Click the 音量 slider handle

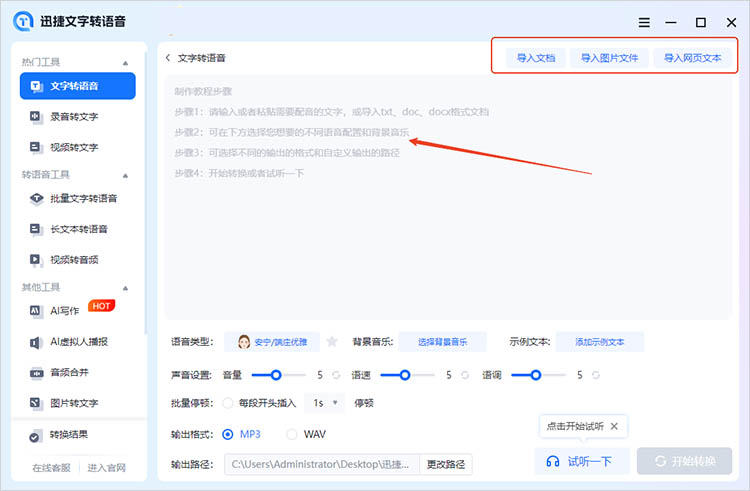pos(276,375)
